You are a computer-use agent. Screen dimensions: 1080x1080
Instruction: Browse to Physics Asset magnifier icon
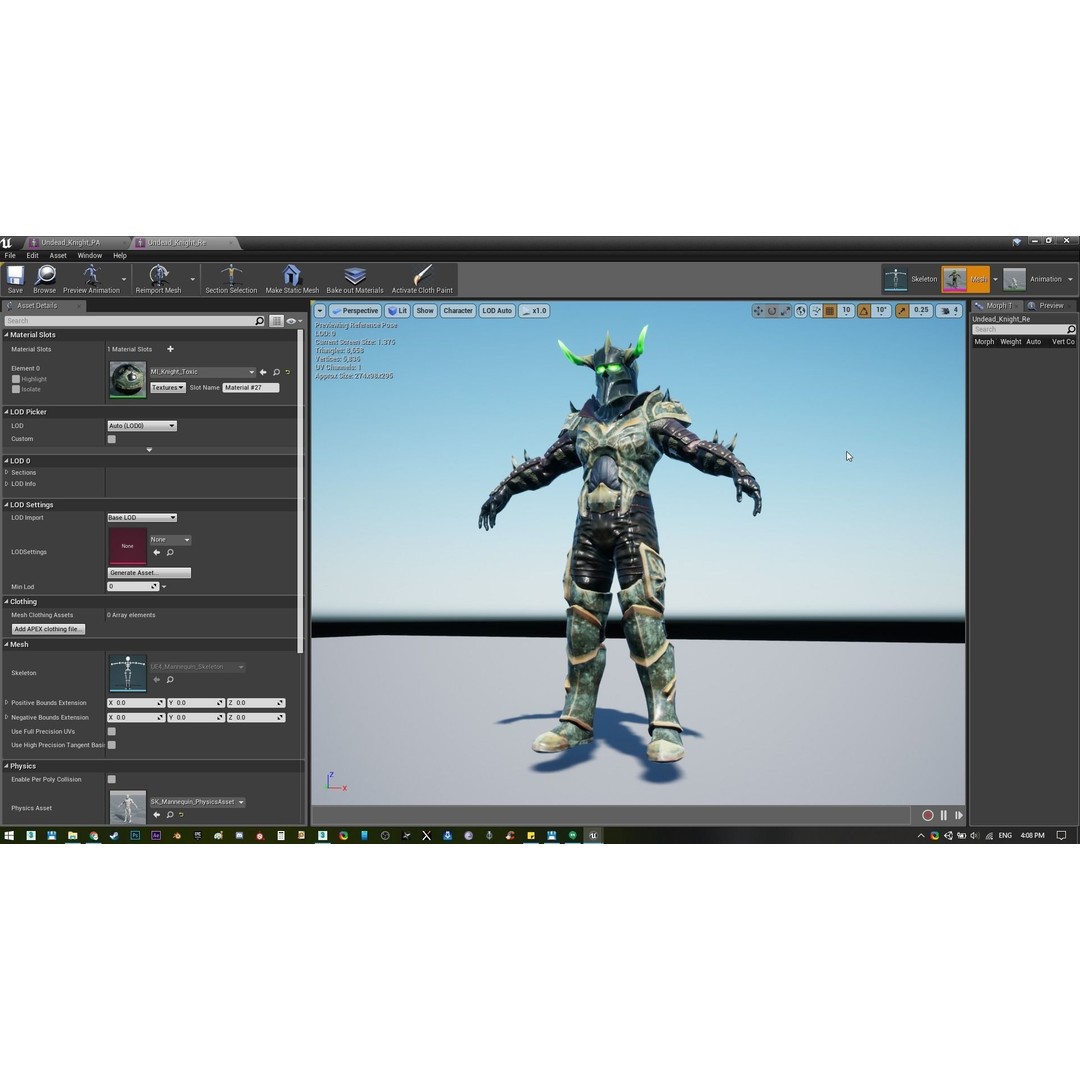pos(170,815)
